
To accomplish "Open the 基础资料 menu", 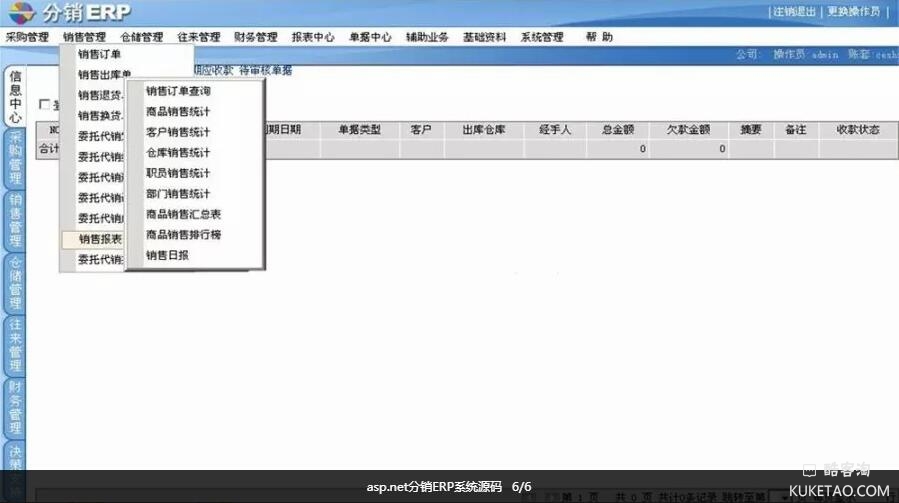I will pyautogui.click(x=484, y=37).
